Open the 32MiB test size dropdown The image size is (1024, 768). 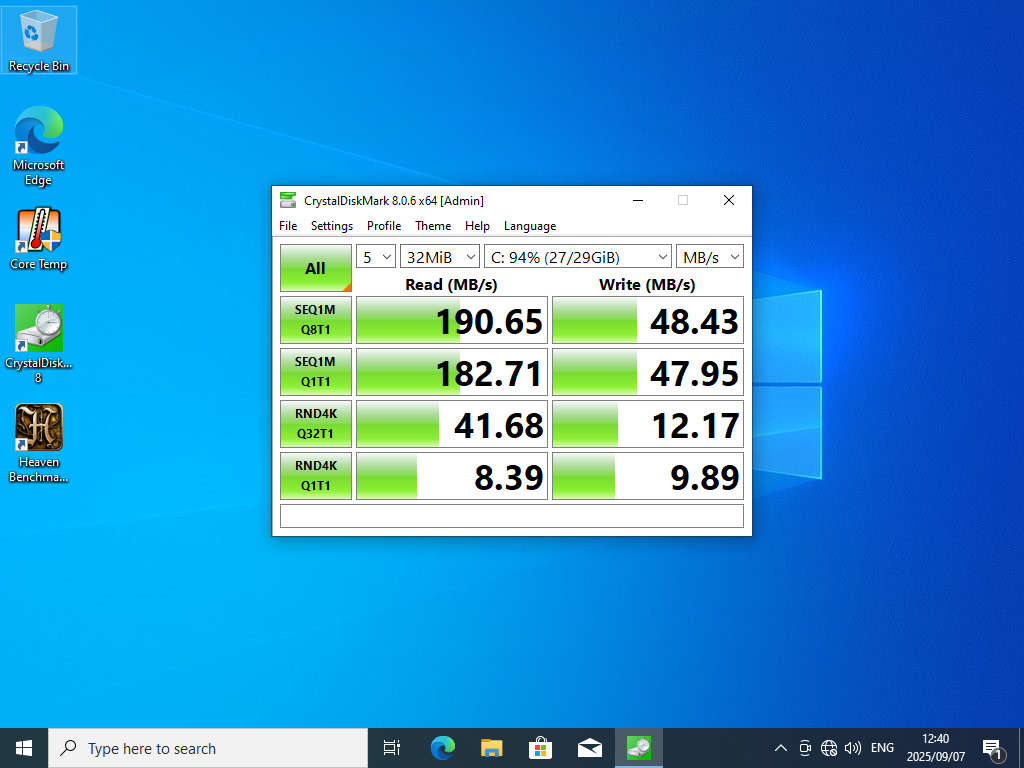point(440,256)
